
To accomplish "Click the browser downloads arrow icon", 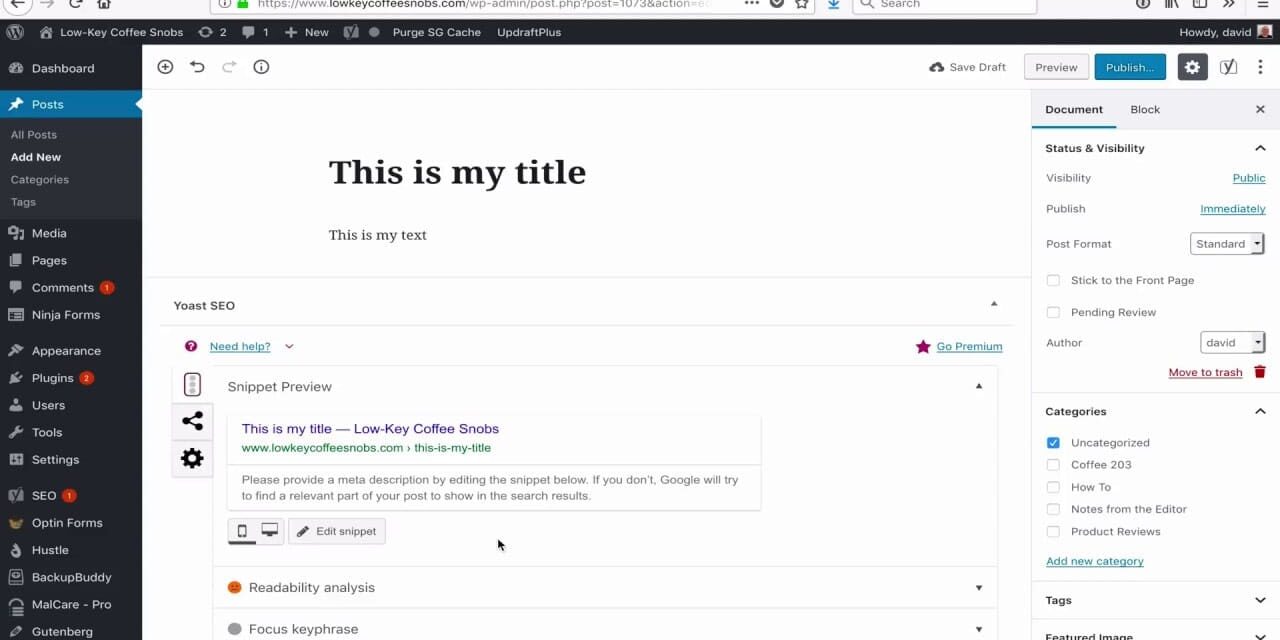I will pos(834,4).
